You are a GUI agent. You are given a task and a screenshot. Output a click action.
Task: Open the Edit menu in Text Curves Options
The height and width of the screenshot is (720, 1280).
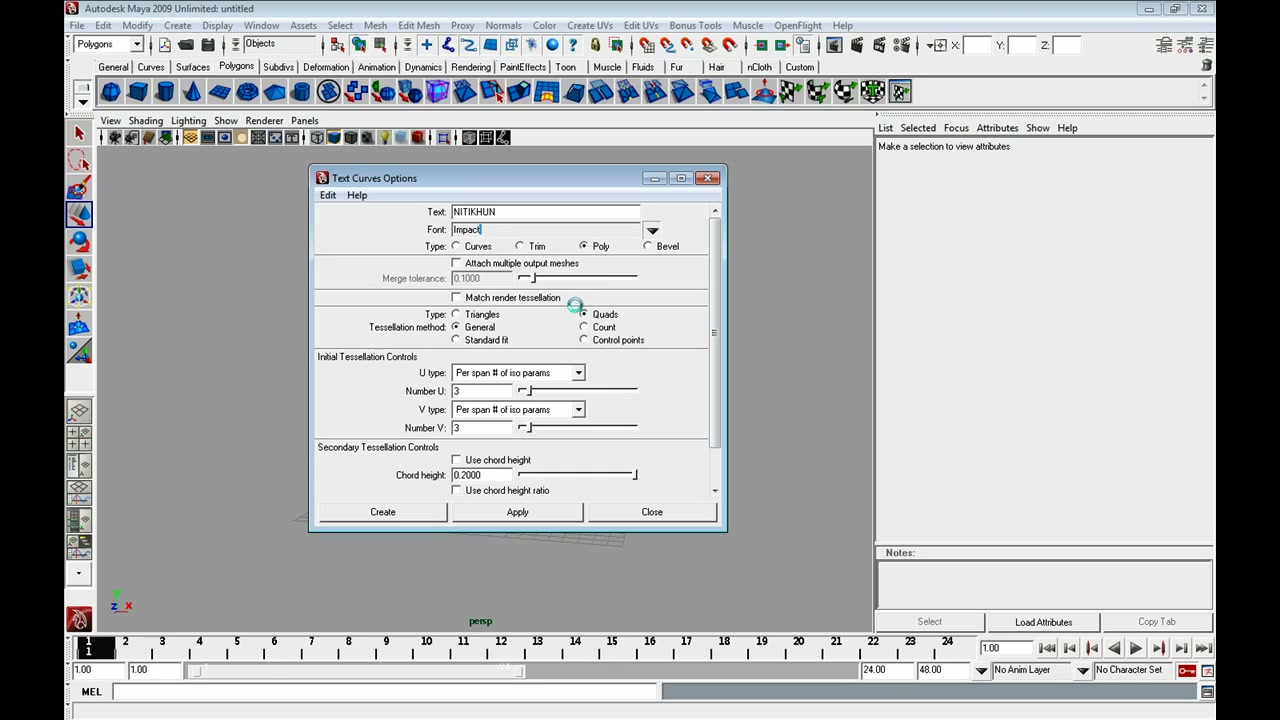[328, 195]
